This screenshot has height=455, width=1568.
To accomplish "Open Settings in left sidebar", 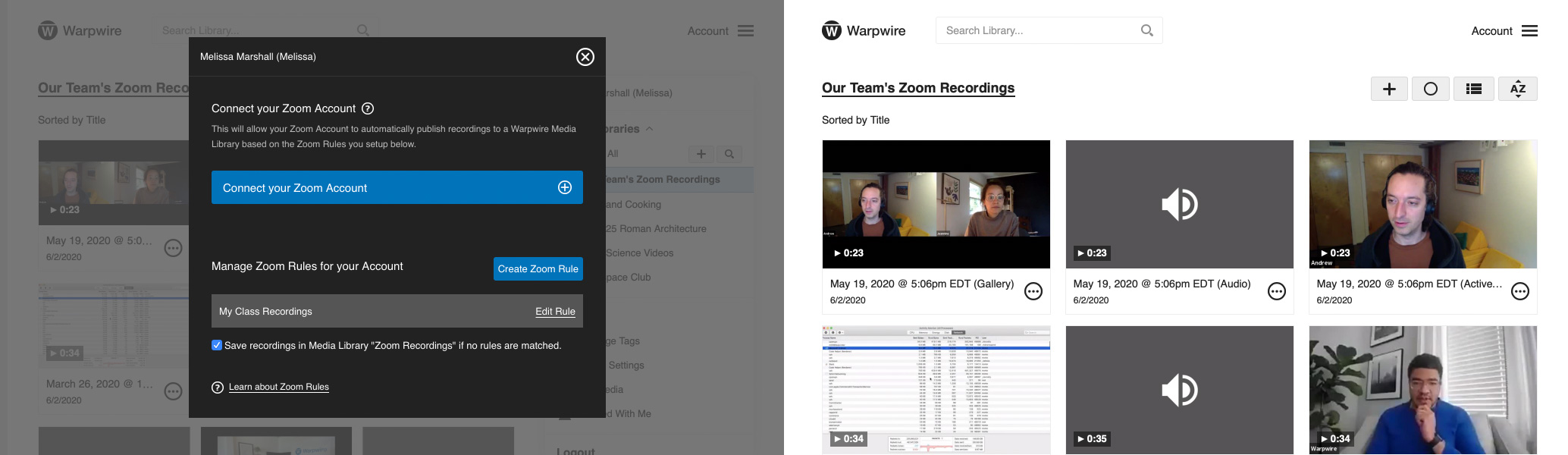I will pos(626,365).
